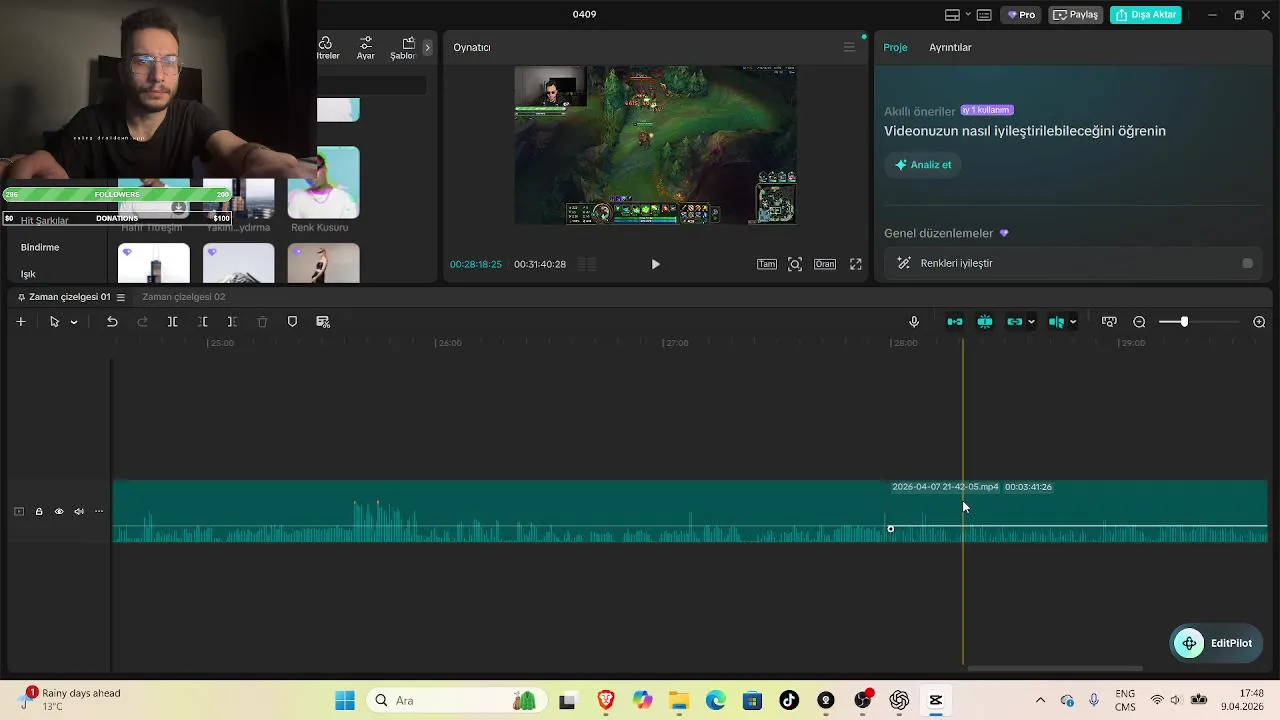Open the track header more-options menu
The height and width of the screenshot is (720, 1280).
(99, 512)
